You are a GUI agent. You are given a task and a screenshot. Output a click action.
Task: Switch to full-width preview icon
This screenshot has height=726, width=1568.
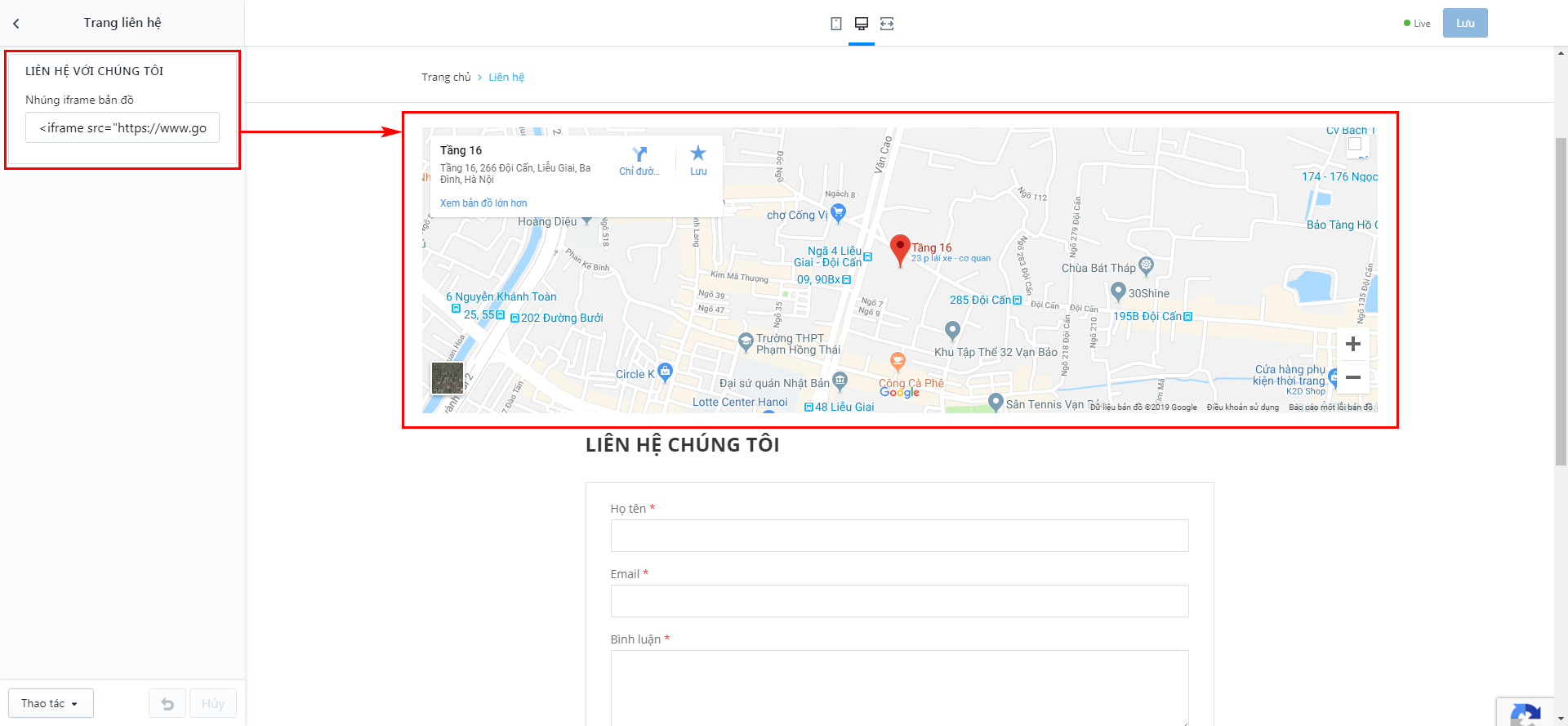(887, 24)
